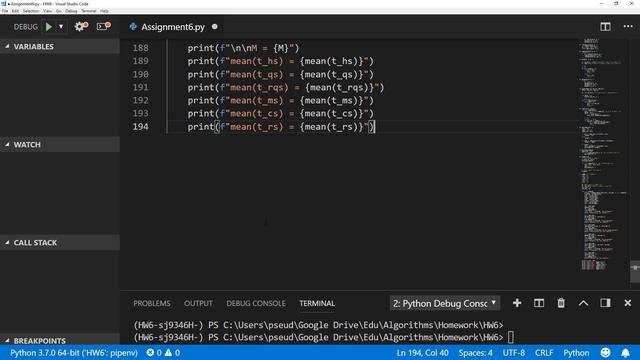Change the CRLF end-of-line sequence
Viewport: 640px width, 360px height.
coord(544,353)
